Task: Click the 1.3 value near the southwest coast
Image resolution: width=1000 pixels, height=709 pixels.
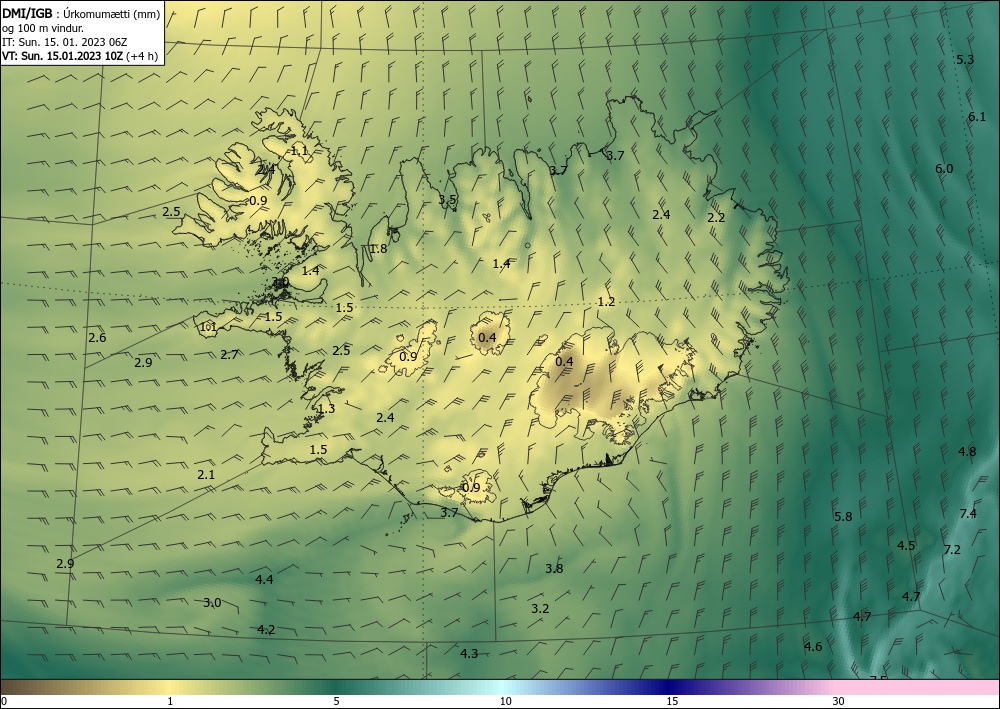Action: [326, 409]
